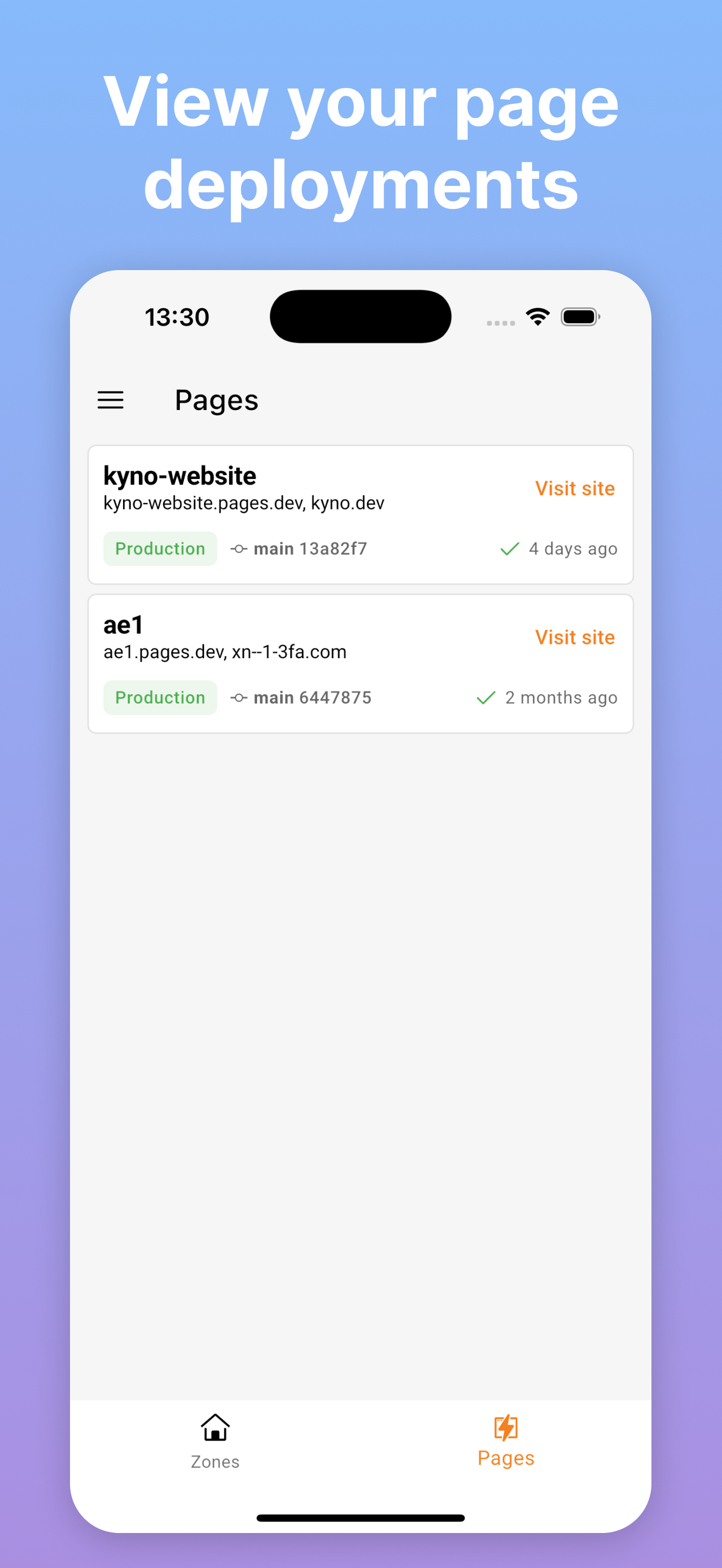Click the branch icon beside main 6447875
This screenshot has width=722, height=1568.
238,698
